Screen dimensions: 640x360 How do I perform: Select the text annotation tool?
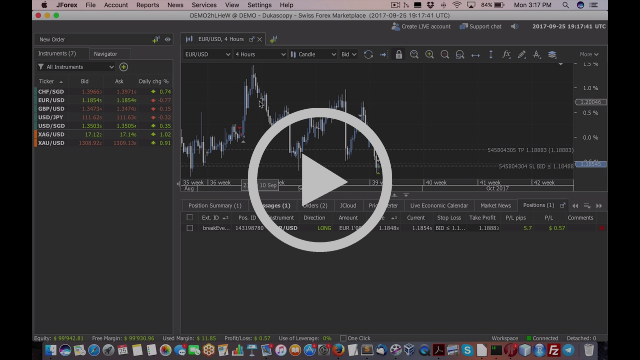click(x=537, y=54)
